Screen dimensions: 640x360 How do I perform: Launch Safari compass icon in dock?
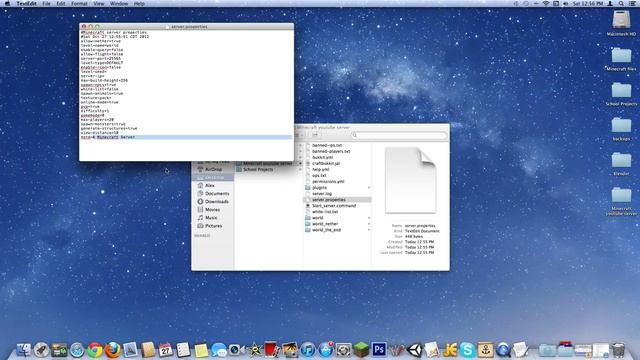point(77,350)
